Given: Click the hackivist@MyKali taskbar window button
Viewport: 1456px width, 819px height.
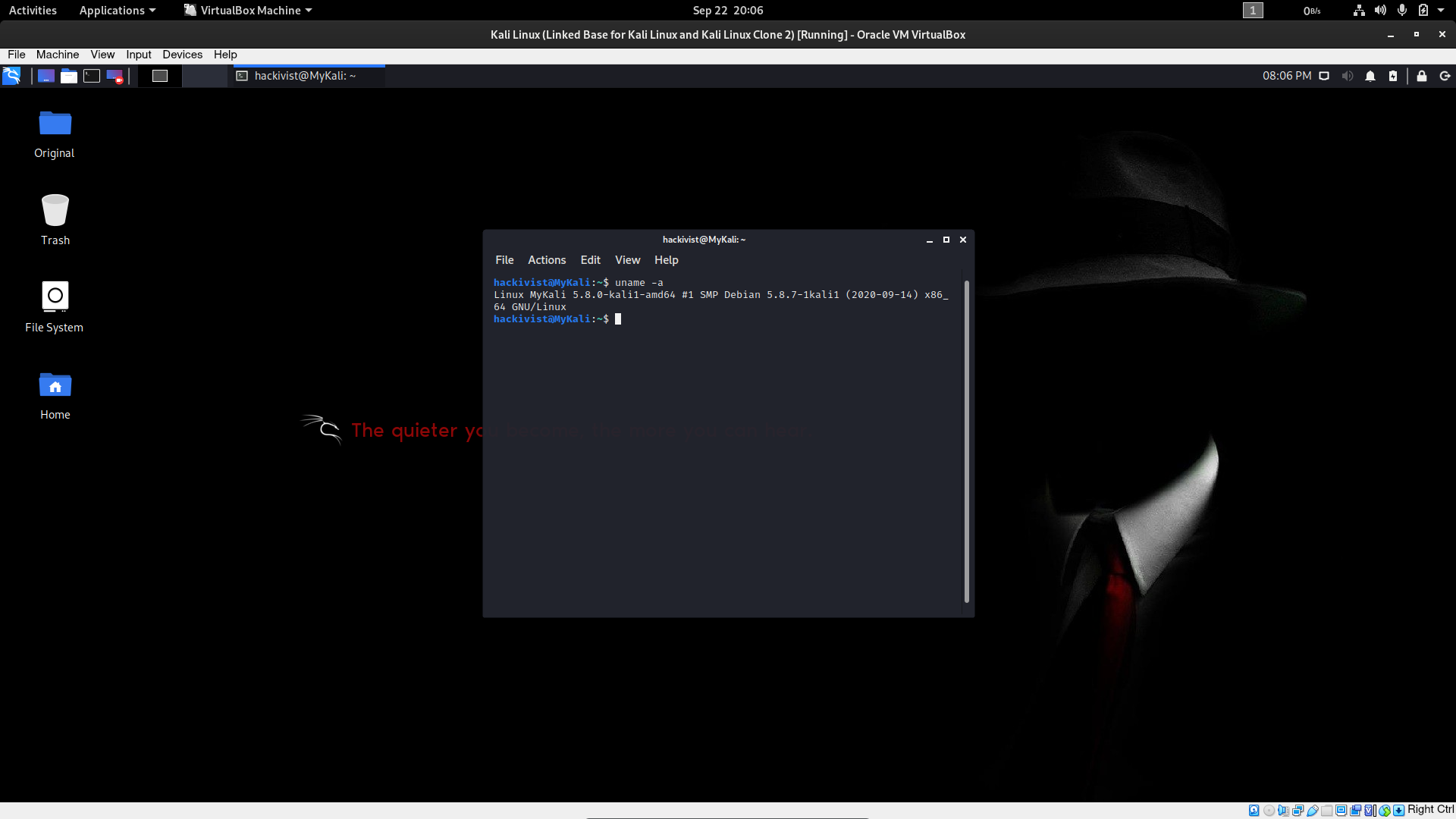Looking at the screenshot, I should click(306, 76).
